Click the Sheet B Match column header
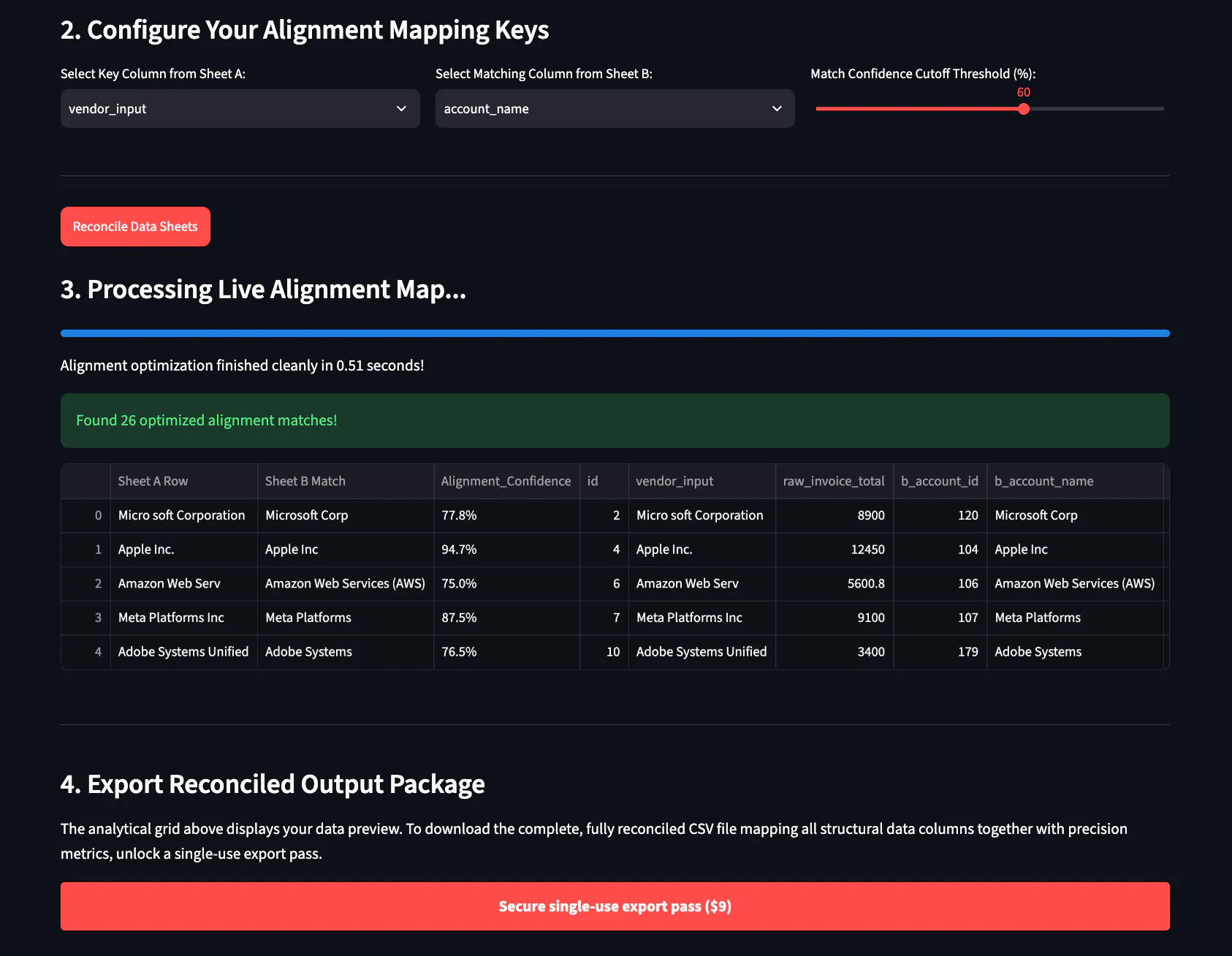 click(x=345, y=481)
